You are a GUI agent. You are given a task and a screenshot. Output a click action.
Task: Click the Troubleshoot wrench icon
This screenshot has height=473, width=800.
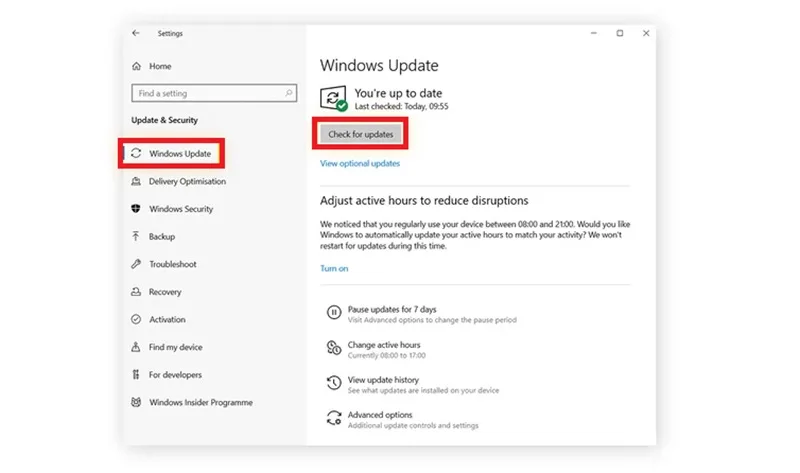coord(136,264)
